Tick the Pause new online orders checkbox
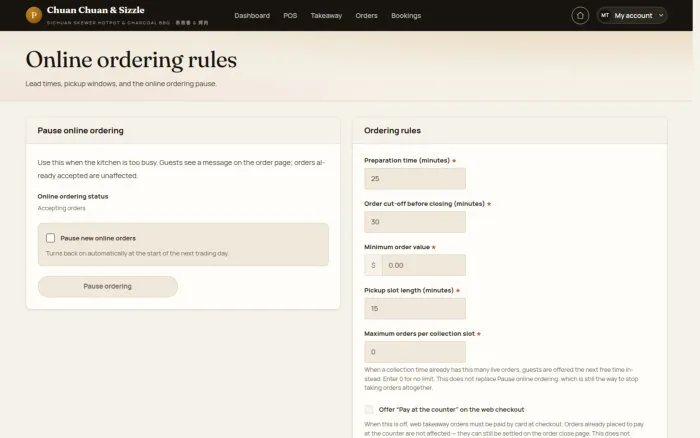 click(x=50, y=238)
